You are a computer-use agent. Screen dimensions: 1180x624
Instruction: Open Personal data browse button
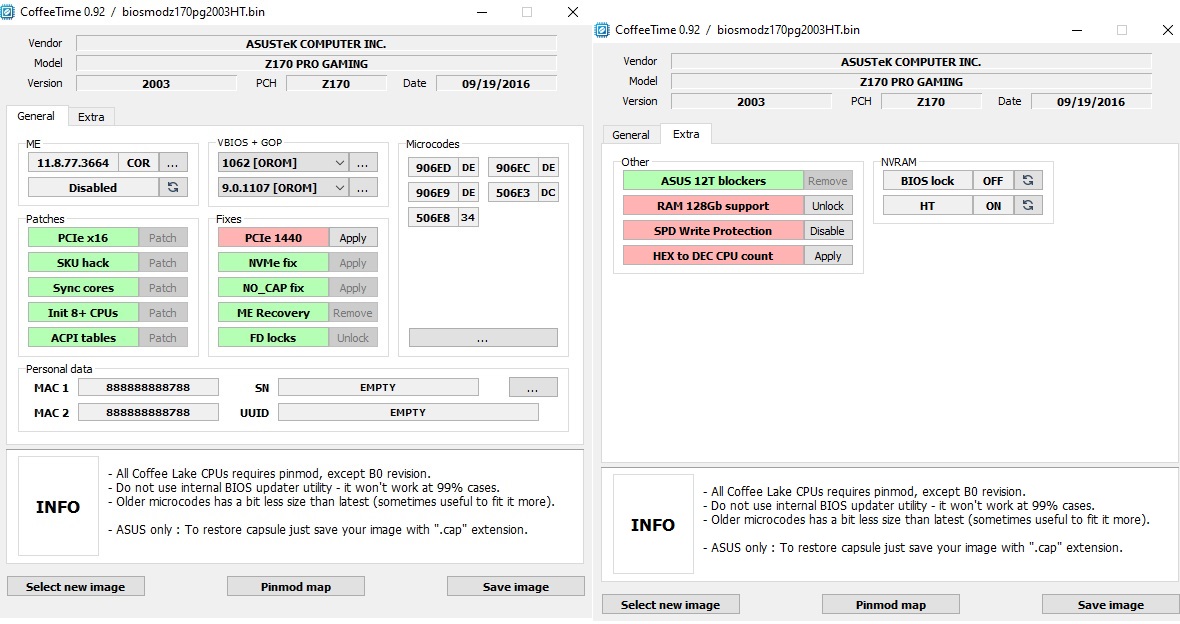point(533,387)
